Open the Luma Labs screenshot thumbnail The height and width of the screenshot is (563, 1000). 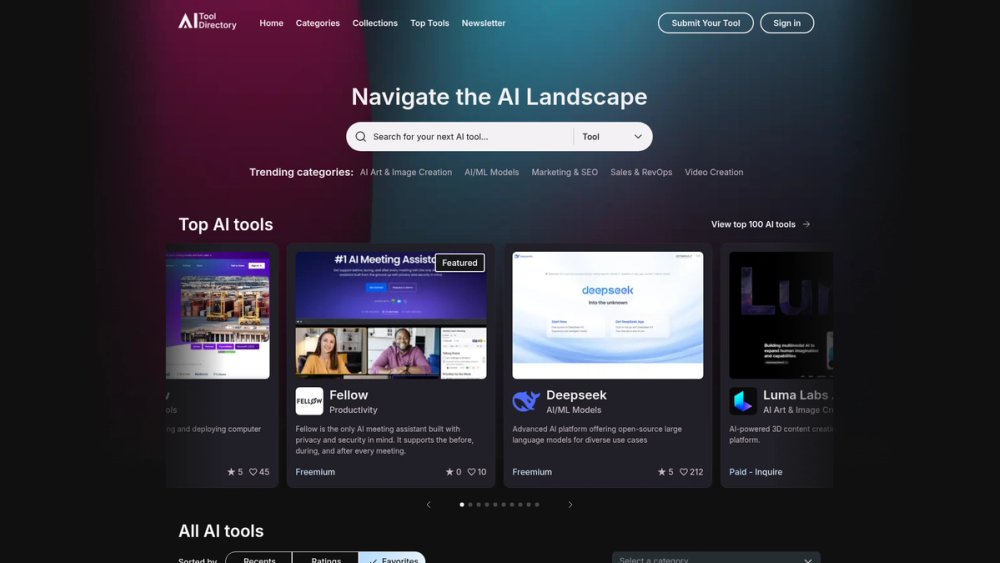point(781,315)
